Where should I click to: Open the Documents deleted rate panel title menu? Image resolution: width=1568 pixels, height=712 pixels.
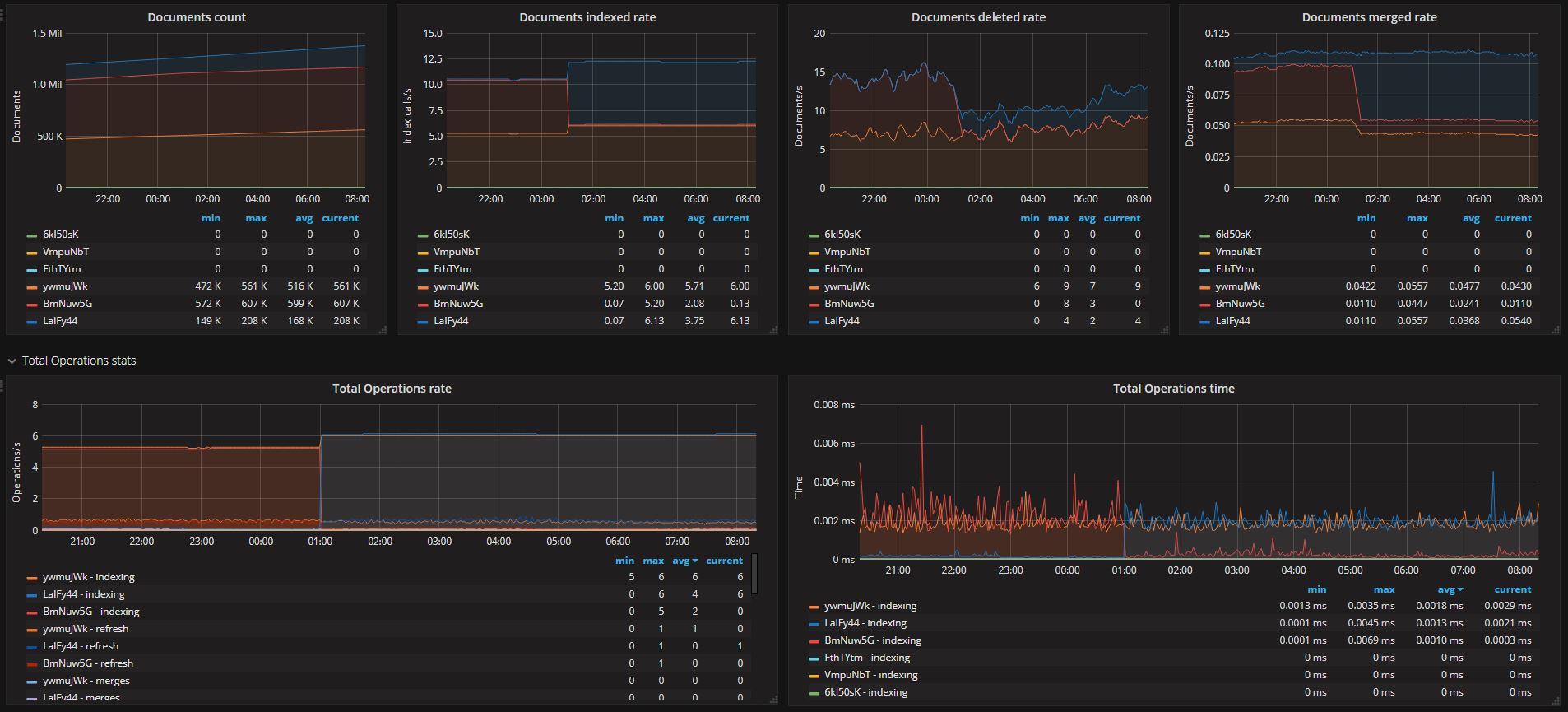(978, 17)
